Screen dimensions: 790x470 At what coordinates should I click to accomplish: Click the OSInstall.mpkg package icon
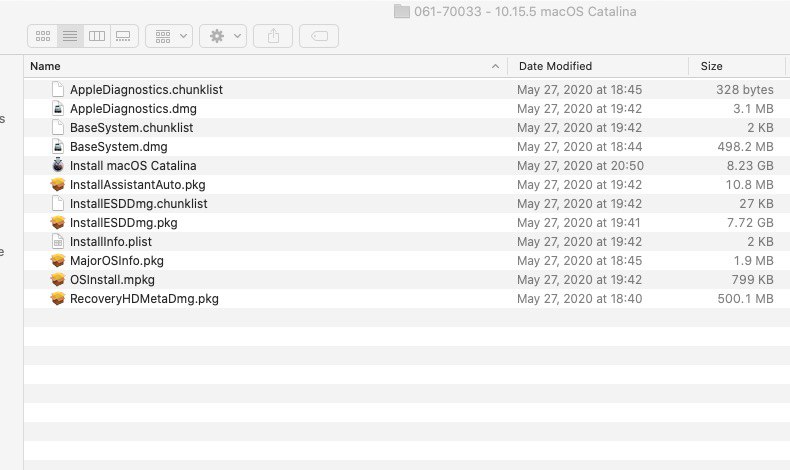(x=58, y=280)
